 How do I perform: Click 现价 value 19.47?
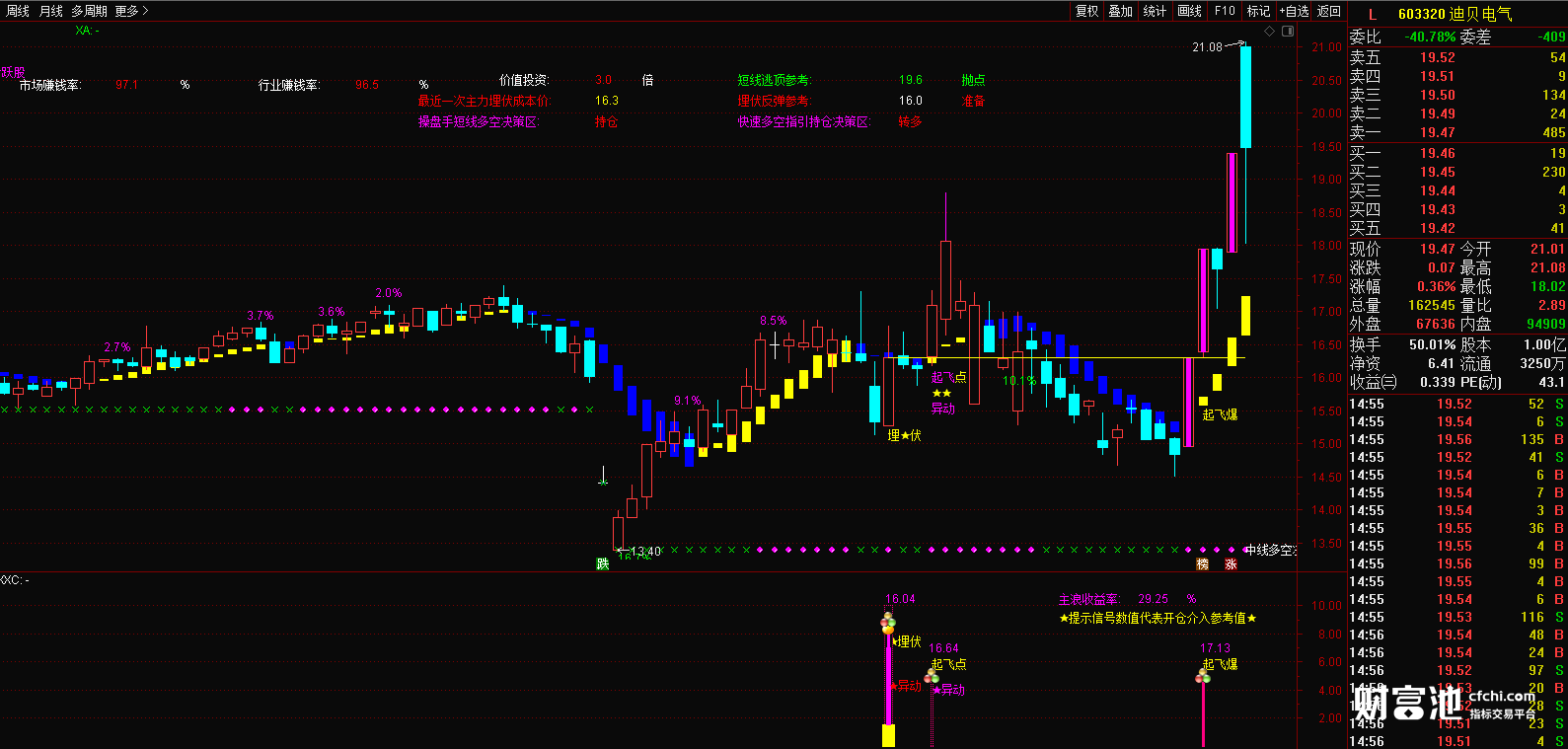click(1437, 249)
